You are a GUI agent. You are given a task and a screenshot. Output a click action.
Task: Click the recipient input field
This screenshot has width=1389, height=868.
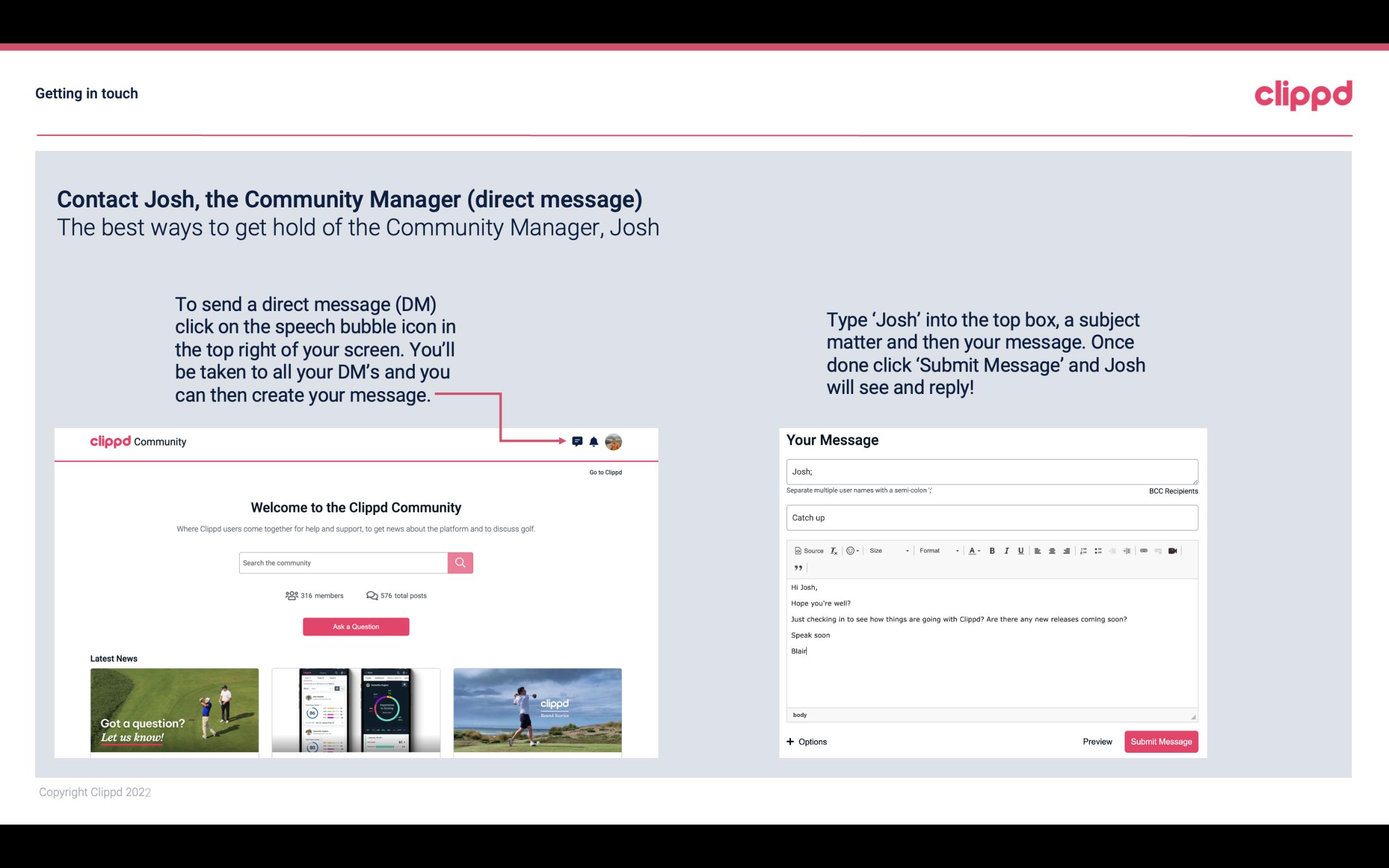(992, 470)
